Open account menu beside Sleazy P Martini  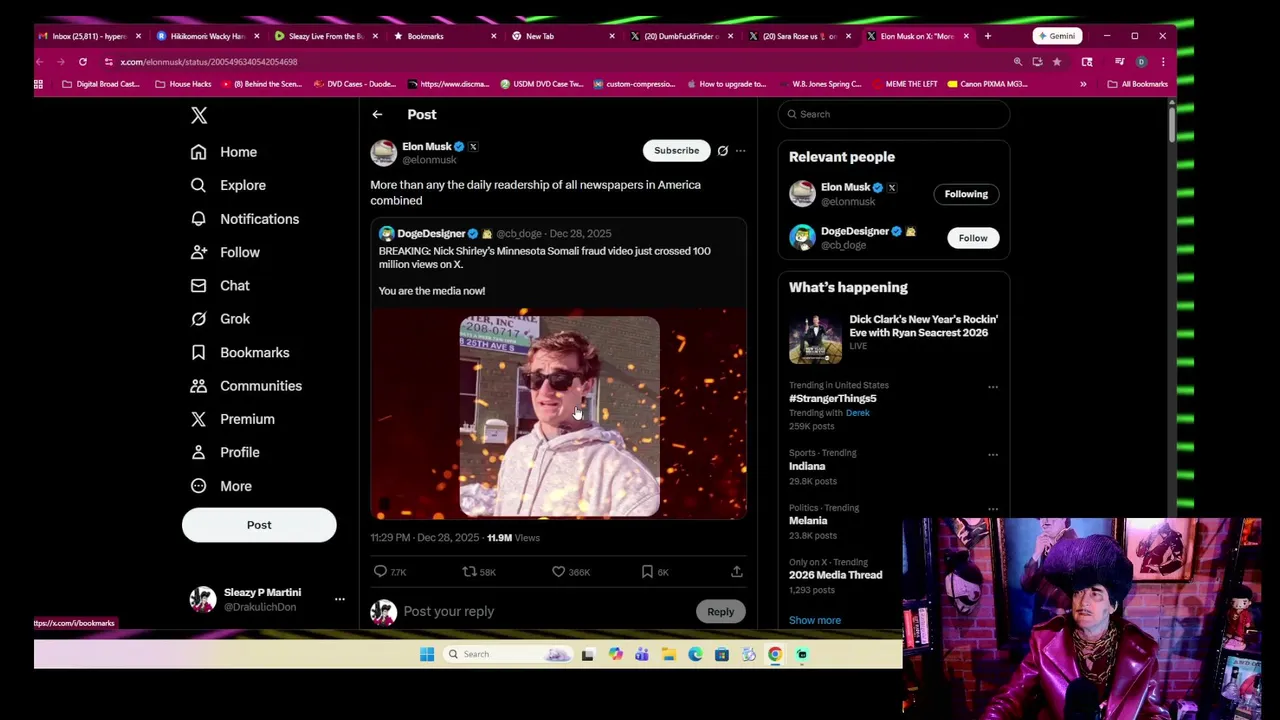pyautogui.click(x=340, y=599)
